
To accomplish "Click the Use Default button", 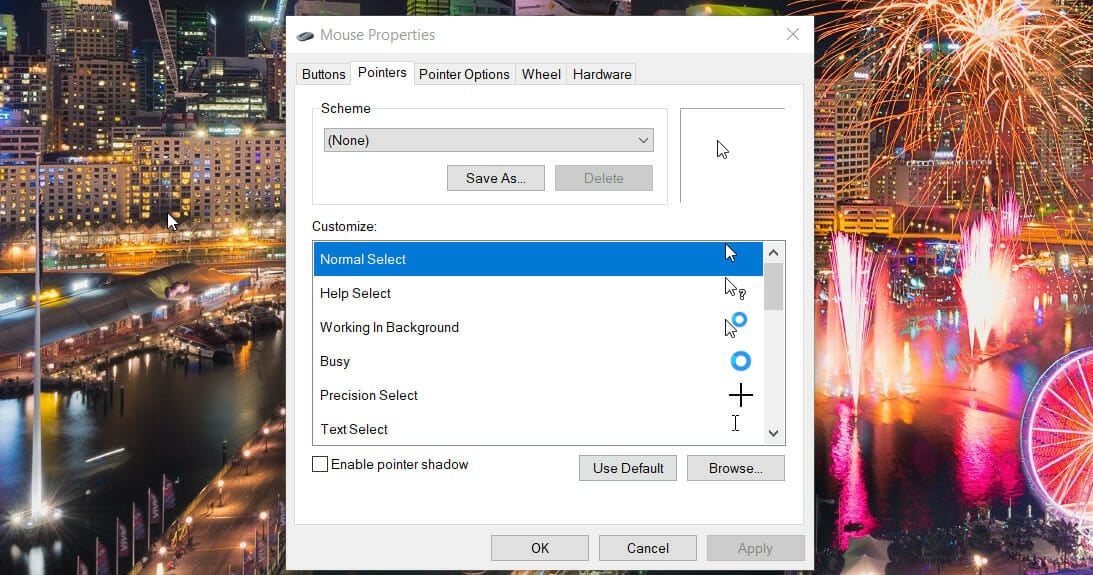I will tap(628, 468).
